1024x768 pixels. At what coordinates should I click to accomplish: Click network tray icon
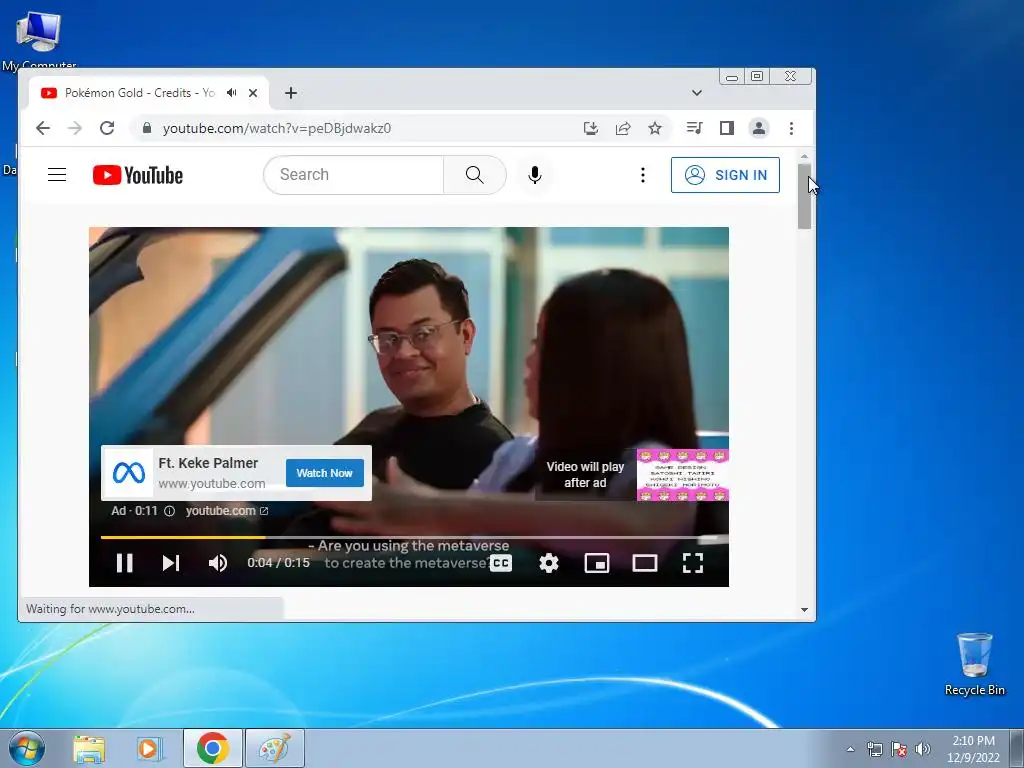click(x=874, y=749)
